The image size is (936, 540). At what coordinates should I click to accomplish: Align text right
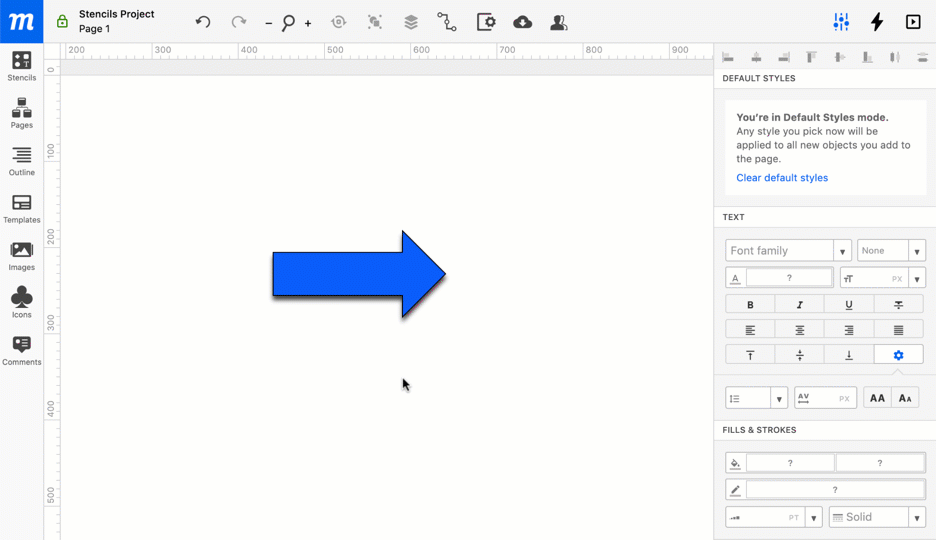[849, 330]
